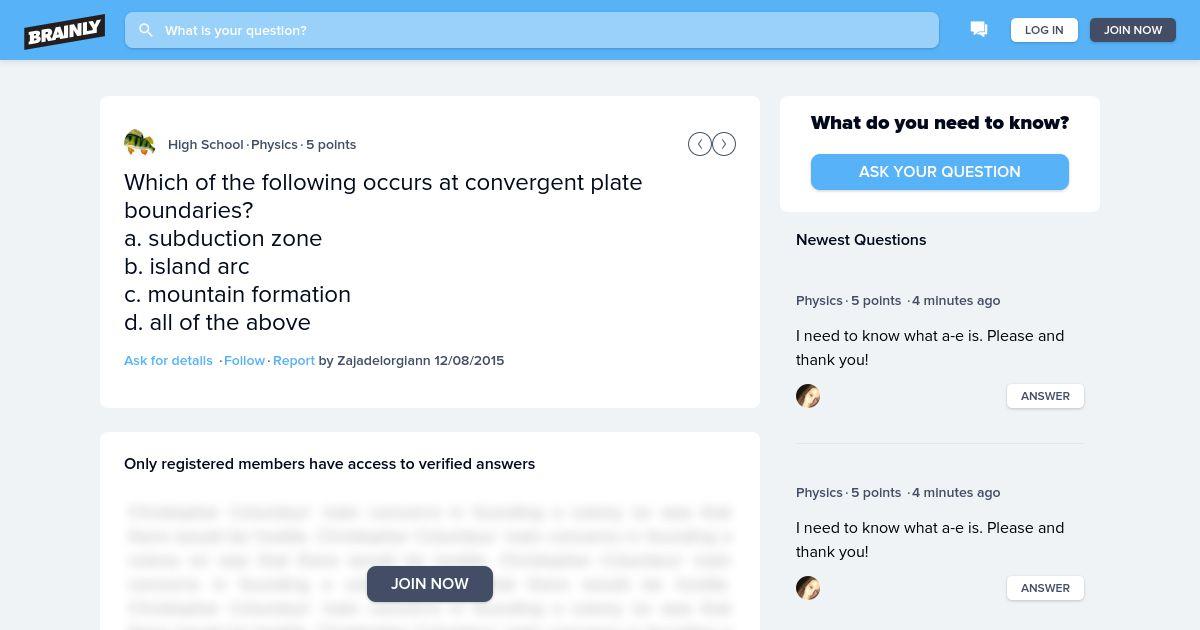This screenshot has width=1200, height=630.
Task: Click ANSWER on first newest question
Action: click(x=1045, y=396)
